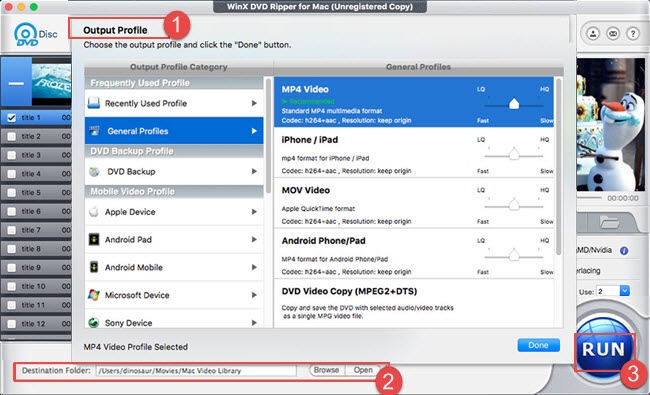Select the title 10 row
The width and height of the screenshot is (650, 395).
36,286
